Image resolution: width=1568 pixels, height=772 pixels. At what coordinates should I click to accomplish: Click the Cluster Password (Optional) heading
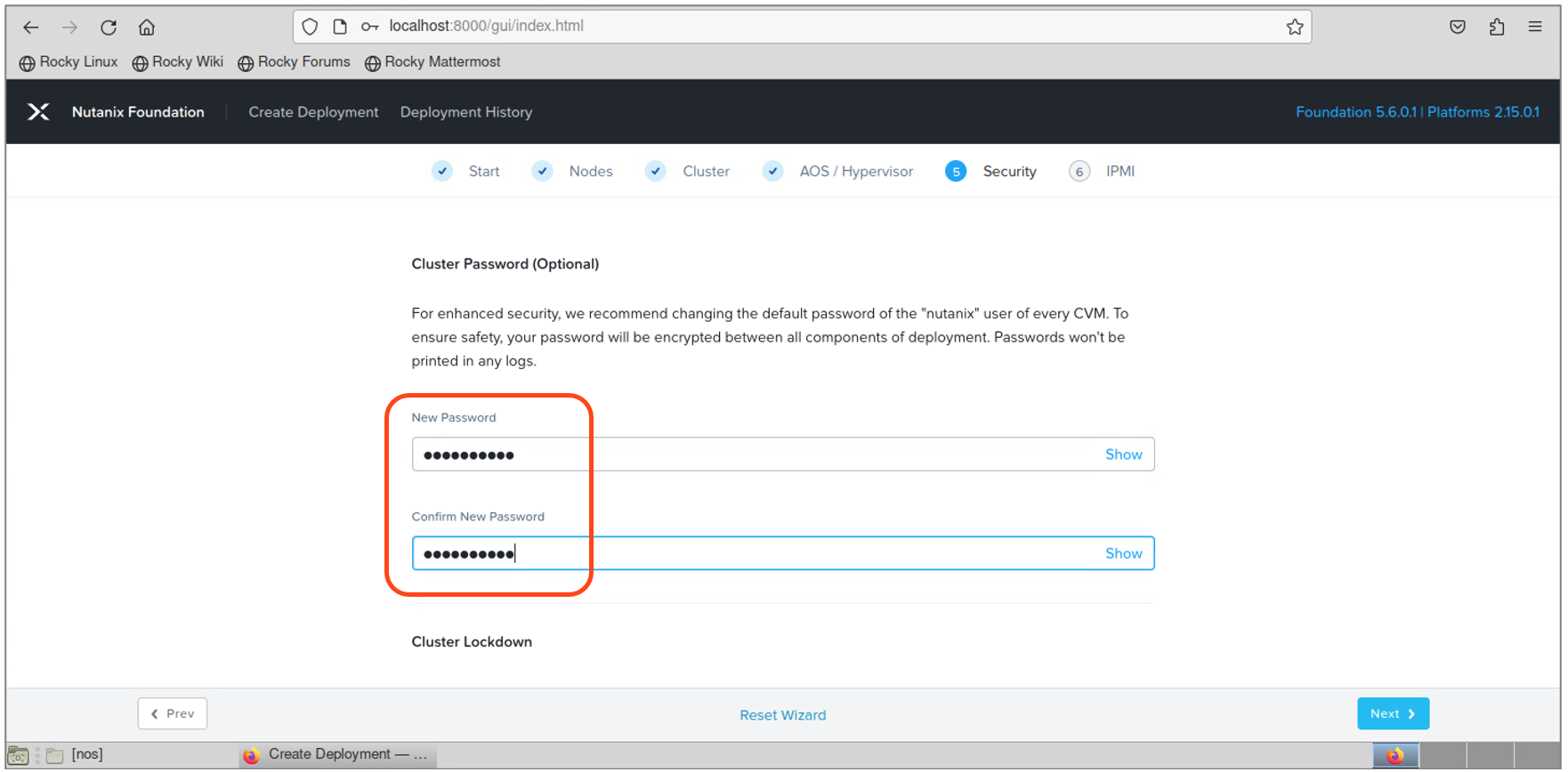[x=505, y=264]
